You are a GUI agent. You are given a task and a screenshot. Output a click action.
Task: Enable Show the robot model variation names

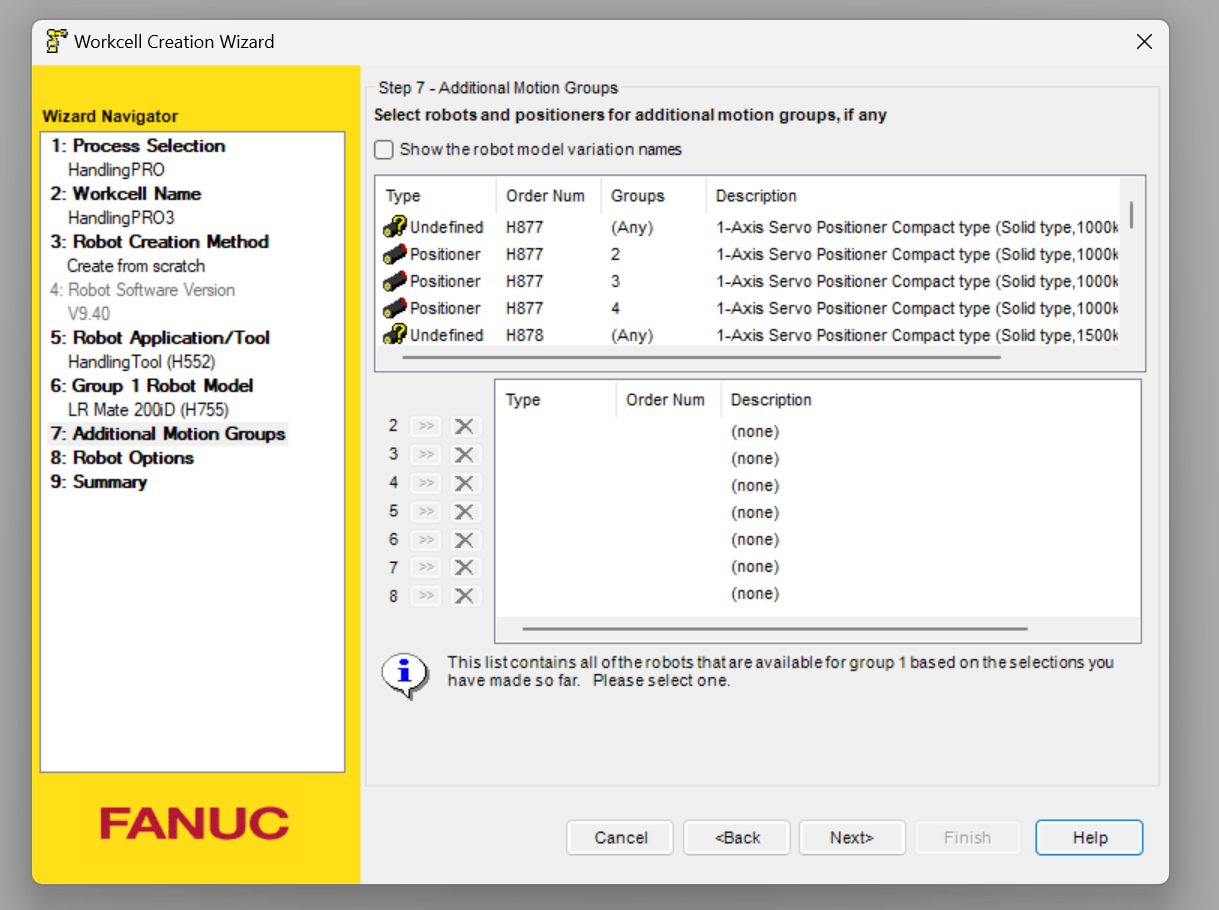tap(384, 150)
